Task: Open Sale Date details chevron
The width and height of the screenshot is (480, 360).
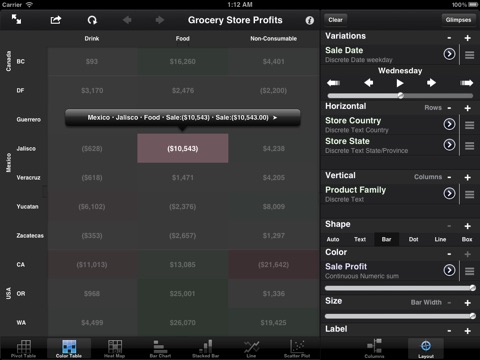Action: (449, 54)
